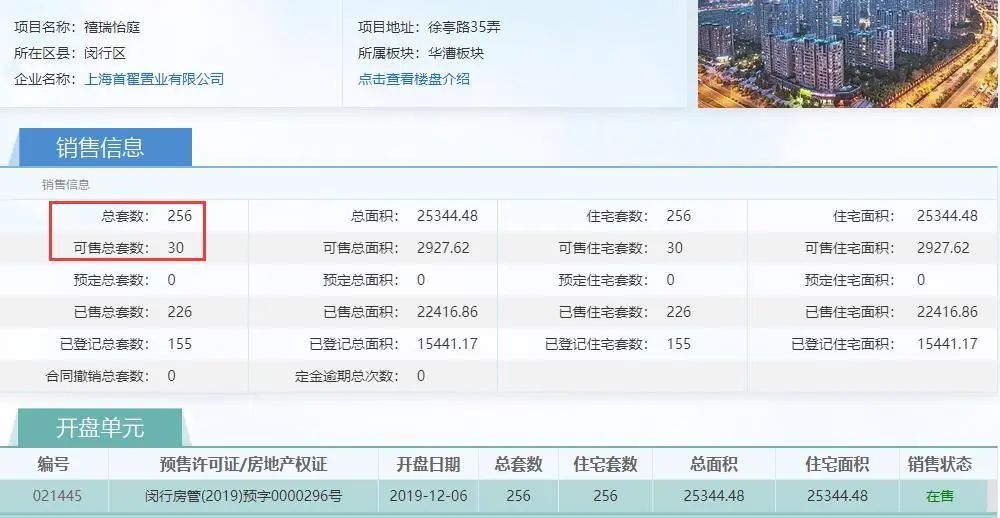Click permit 闵行房管(2019)预字0000296号 cell
This screenshot has height=518, width=1000.
pyautogui.click(x=243, y=496)
